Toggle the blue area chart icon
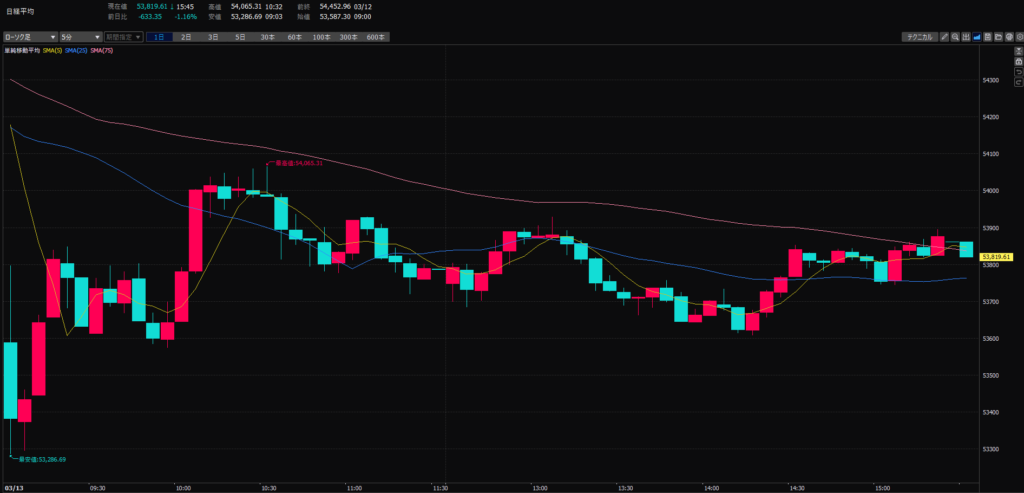 tap(977, 37)
